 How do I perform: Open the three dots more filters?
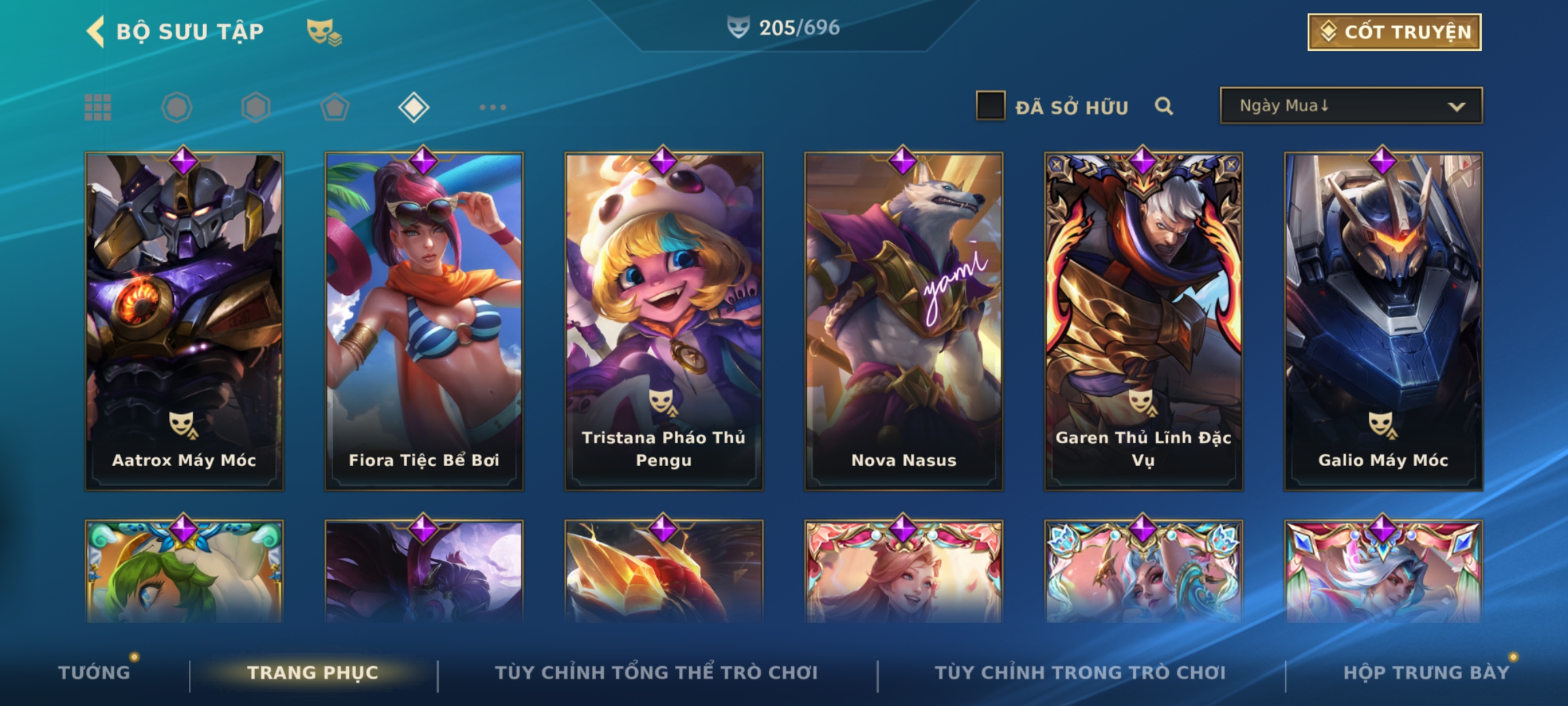[x=493, y=107]
